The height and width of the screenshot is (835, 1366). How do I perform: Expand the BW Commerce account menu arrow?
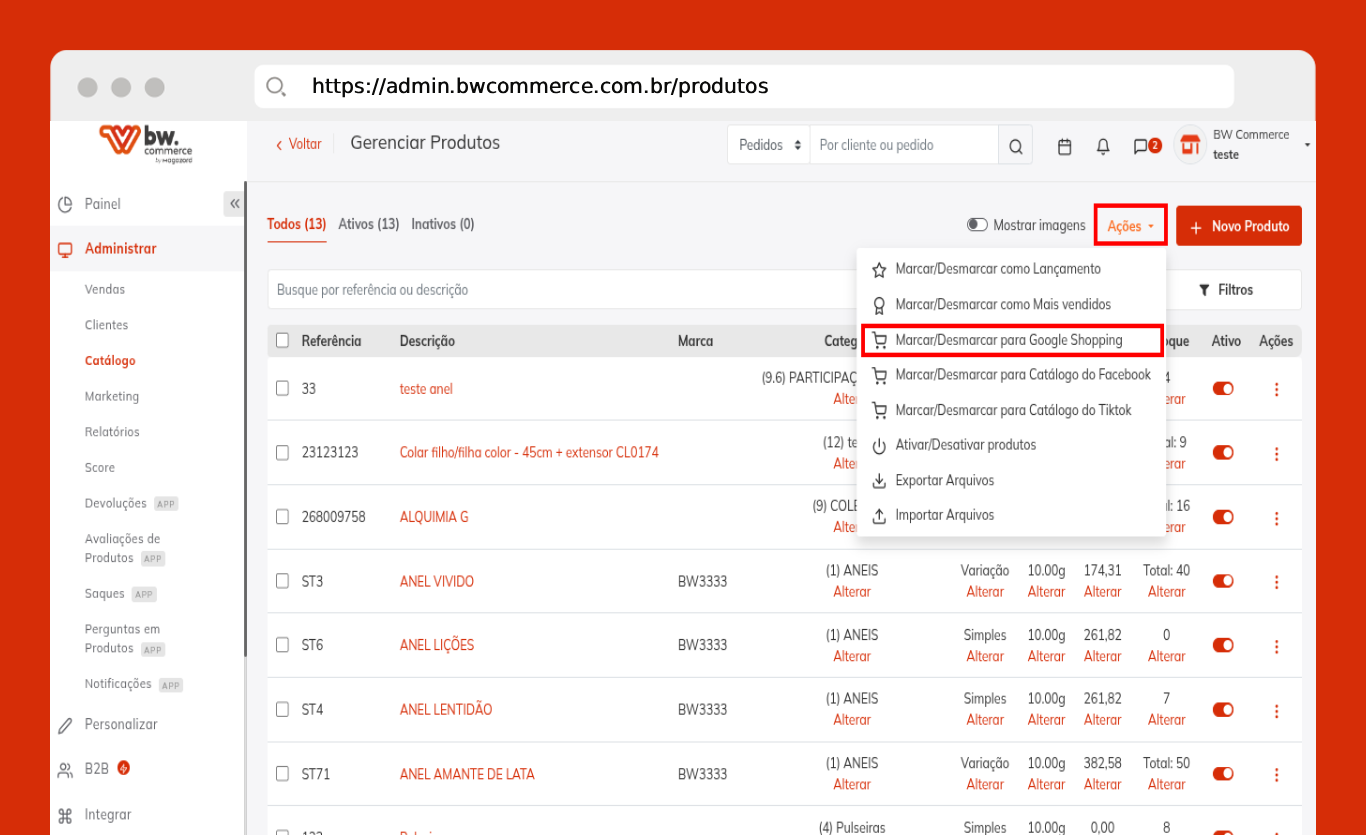1307,146
